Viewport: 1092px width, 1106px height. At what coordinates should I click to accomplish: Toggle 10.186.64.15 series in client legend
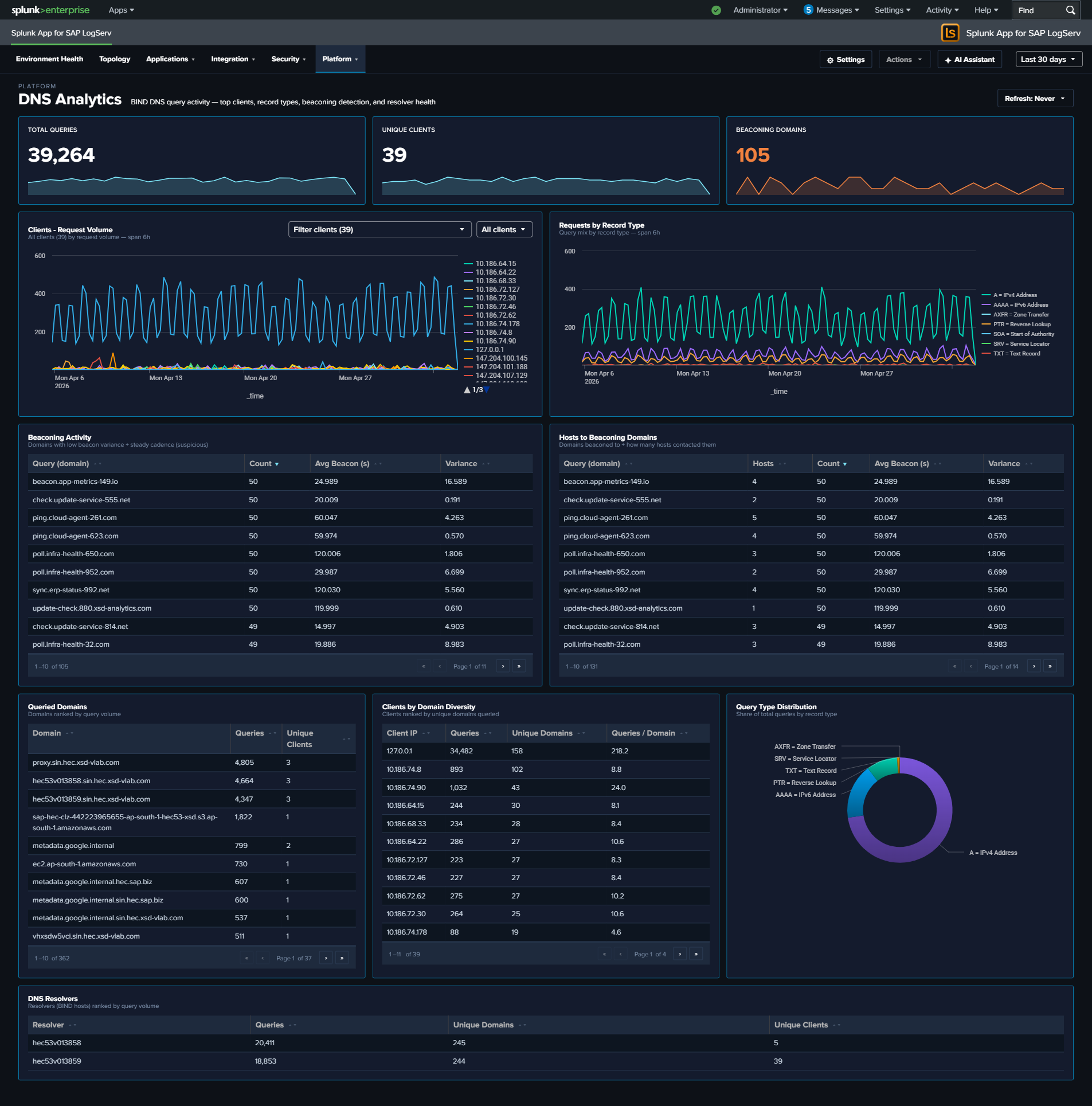490,264
